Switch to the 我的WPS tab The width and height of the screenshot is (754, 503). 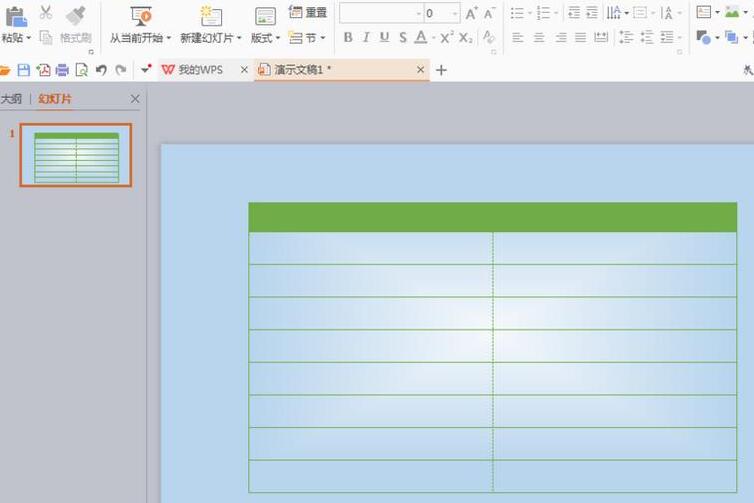(x=201, y=70)
